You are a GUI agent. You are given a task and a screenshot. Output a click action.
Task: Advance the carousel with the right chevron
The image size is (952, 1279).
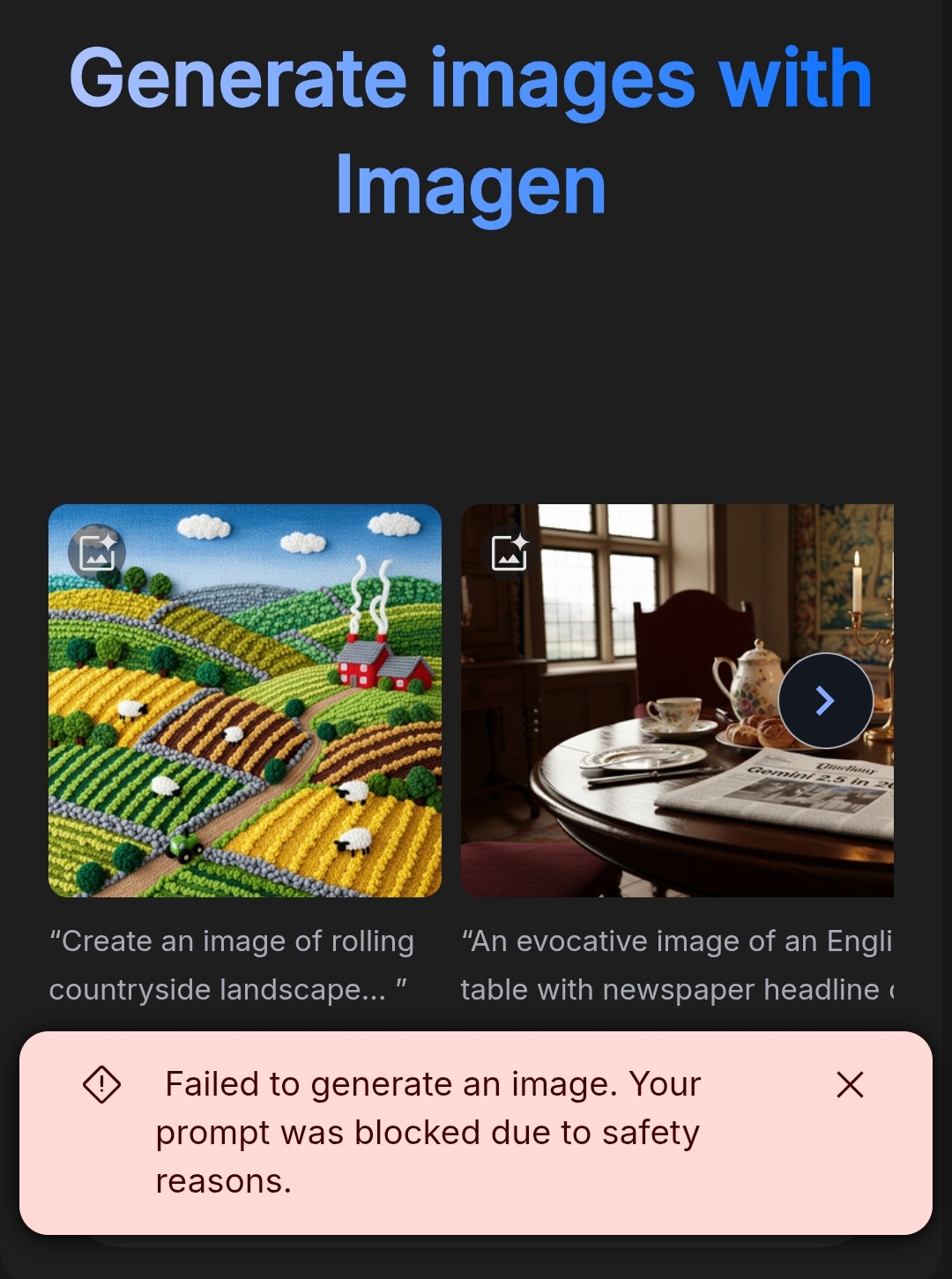point(826,701)
